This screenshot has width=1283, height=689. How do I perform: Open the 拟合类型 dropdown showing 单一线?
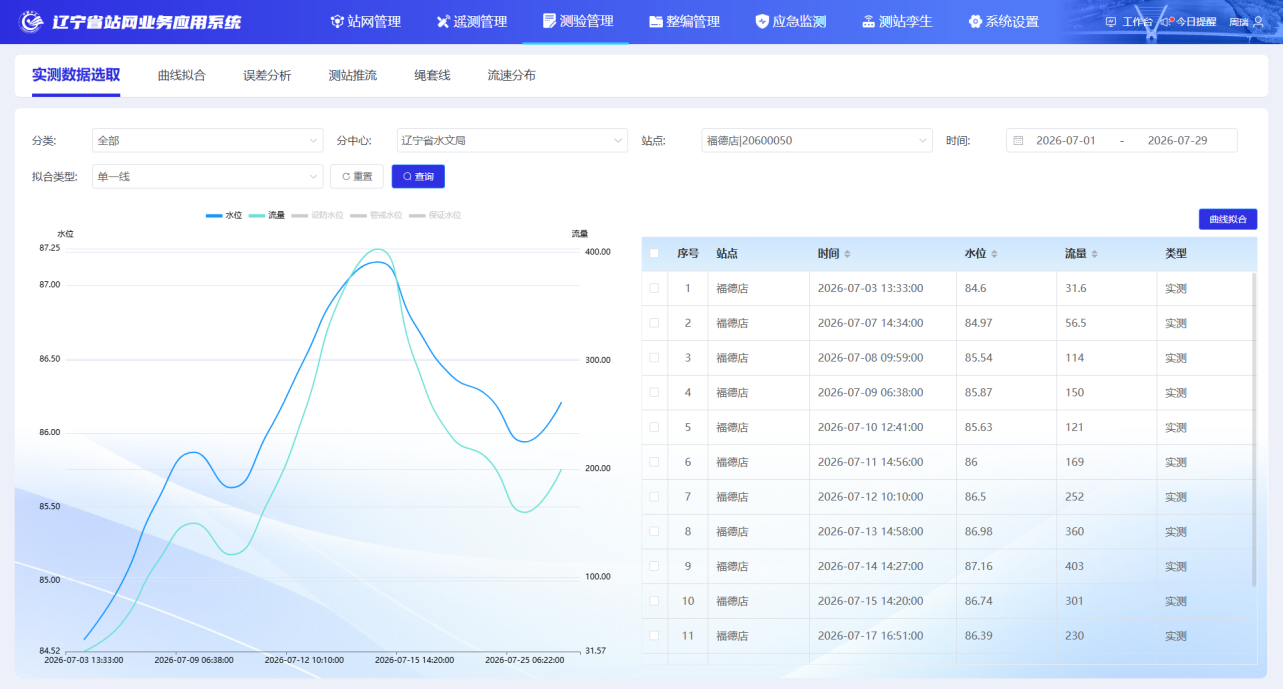coord(207,177)
